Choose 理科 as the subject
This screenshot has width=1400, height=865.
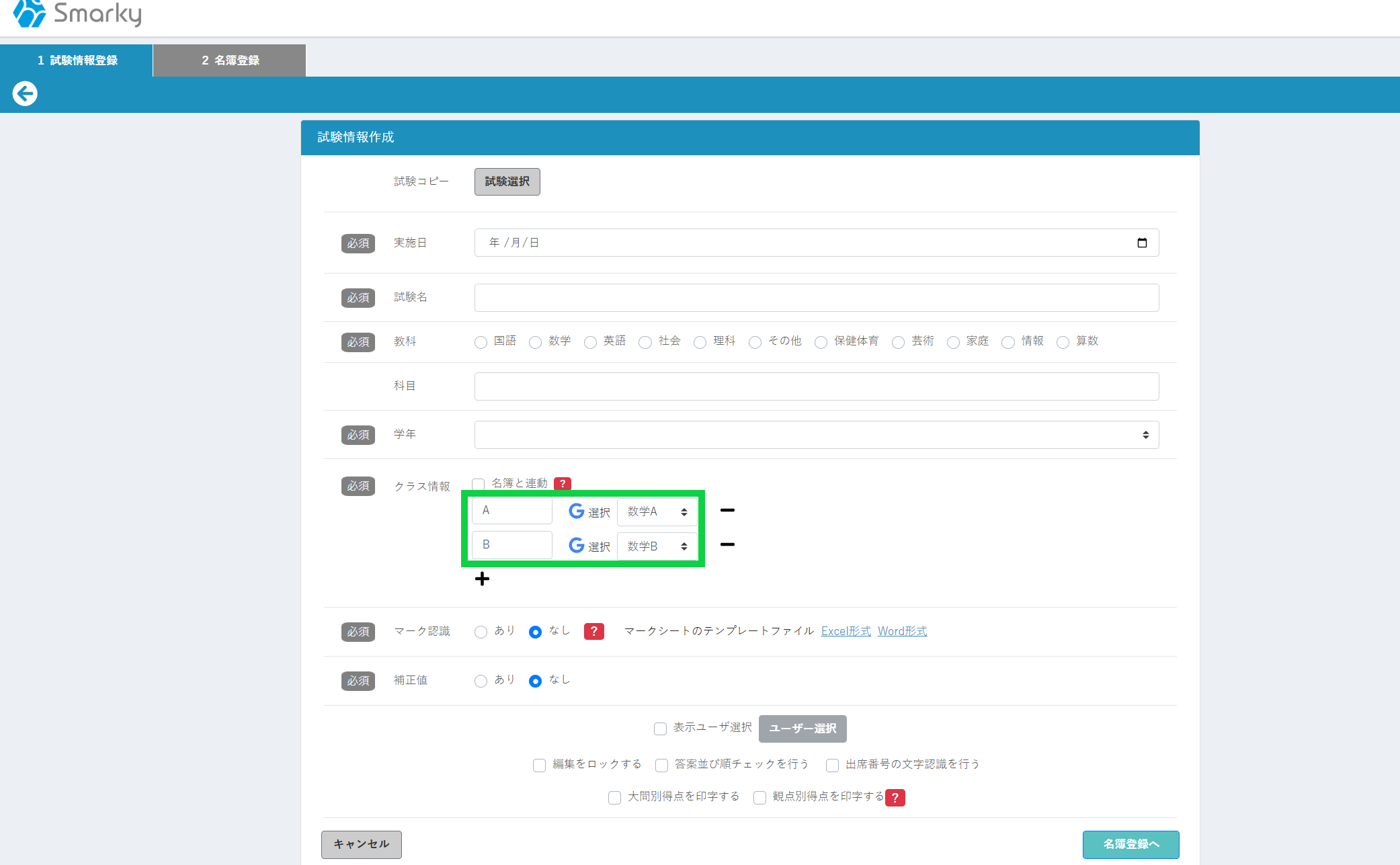click(x=700, y=342)
